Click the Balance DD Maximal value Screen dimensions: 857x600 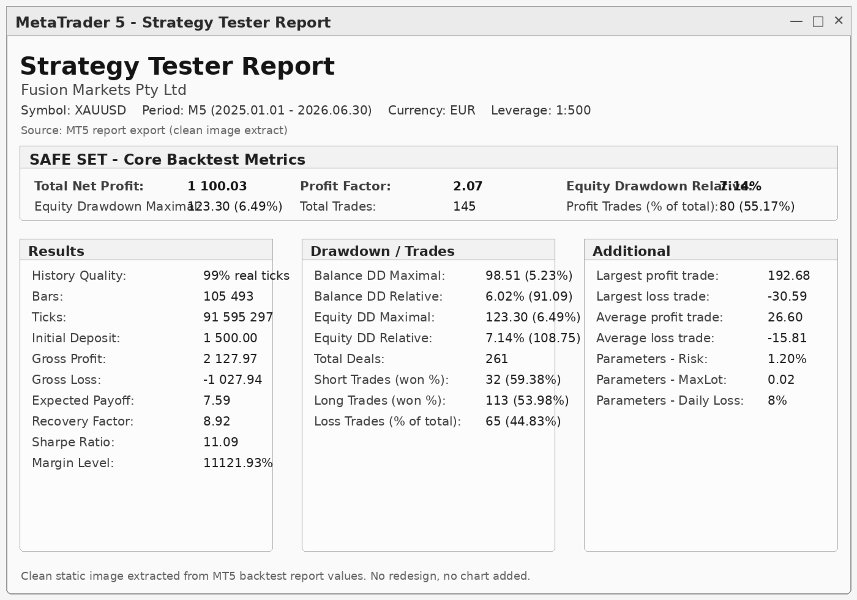(529, 275)
